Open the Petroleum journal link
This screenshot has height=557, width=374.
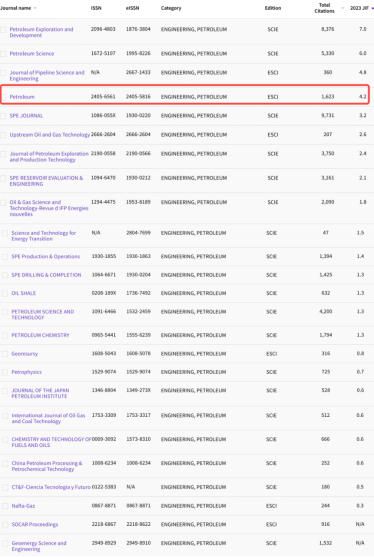point(22,97)
